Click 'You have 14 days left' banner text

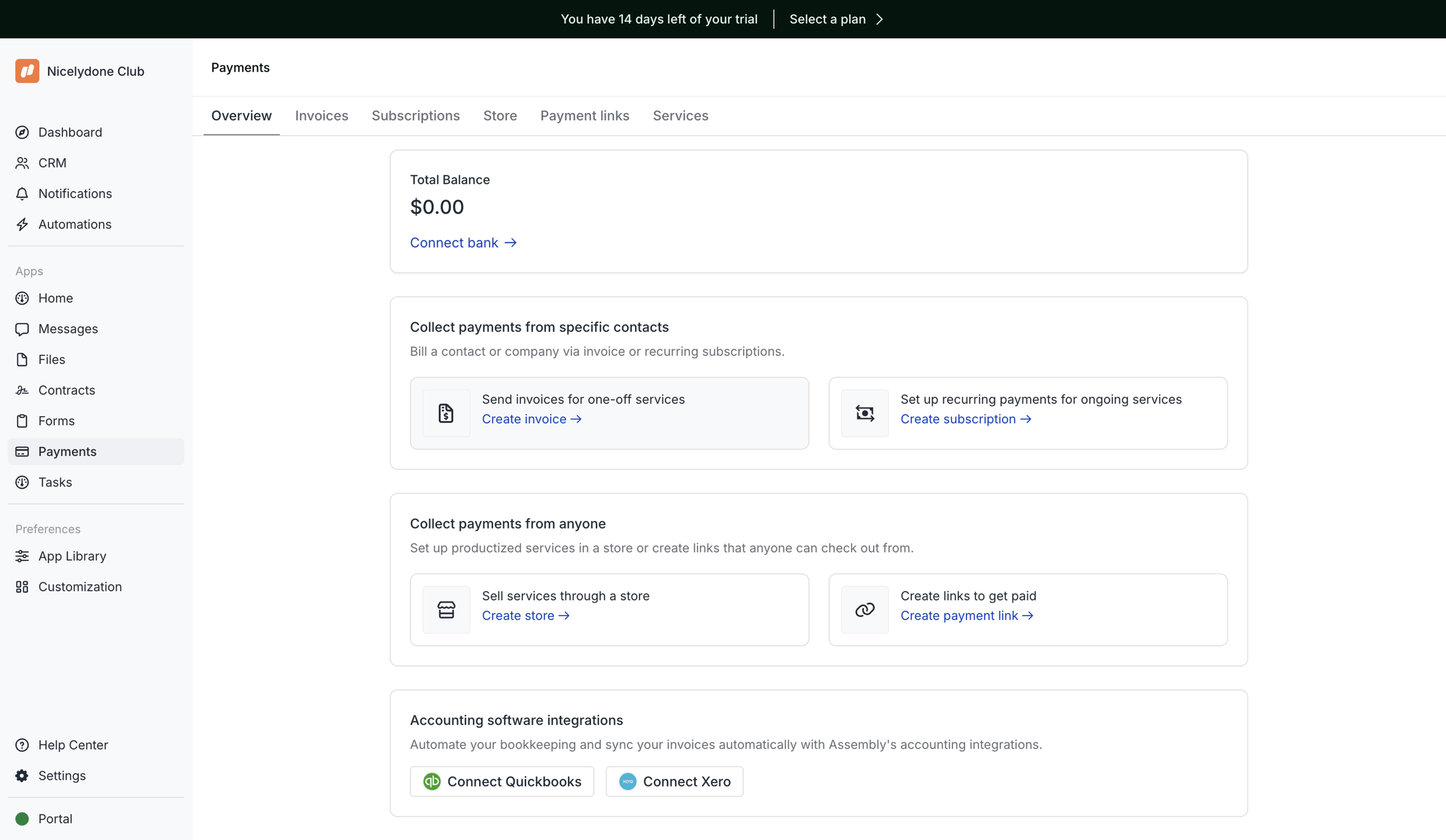click(659, 19)
